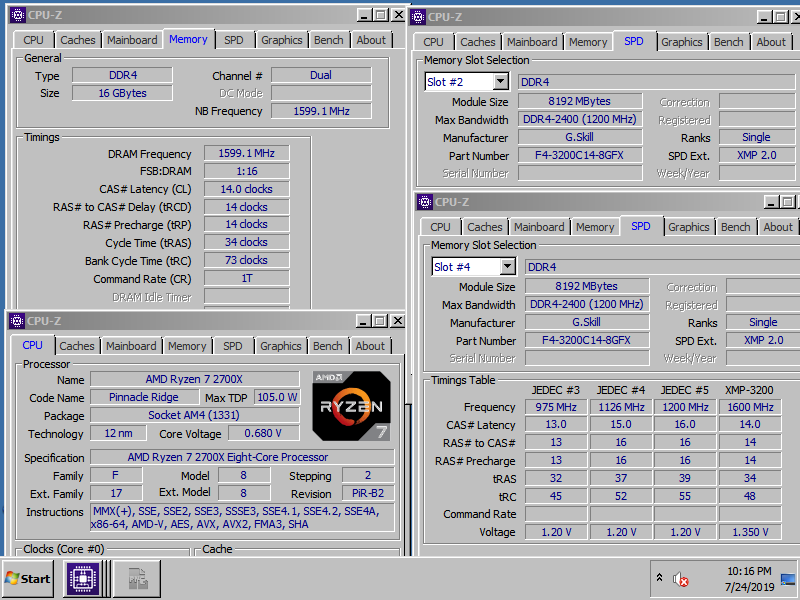Click the CPU-Z taskbar icon

click(83, 579)
